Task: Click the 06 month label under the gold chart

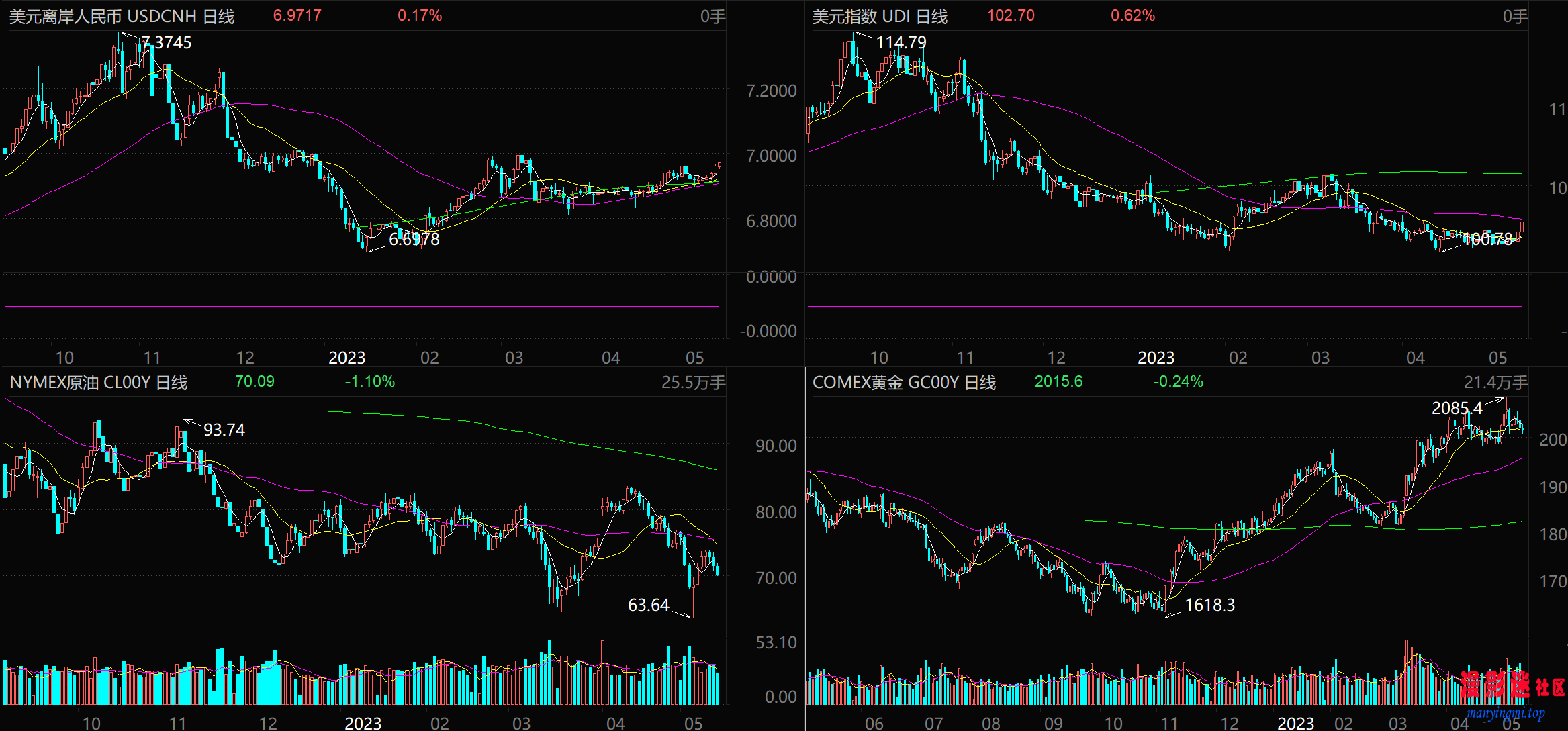Action: click(874, 723)
